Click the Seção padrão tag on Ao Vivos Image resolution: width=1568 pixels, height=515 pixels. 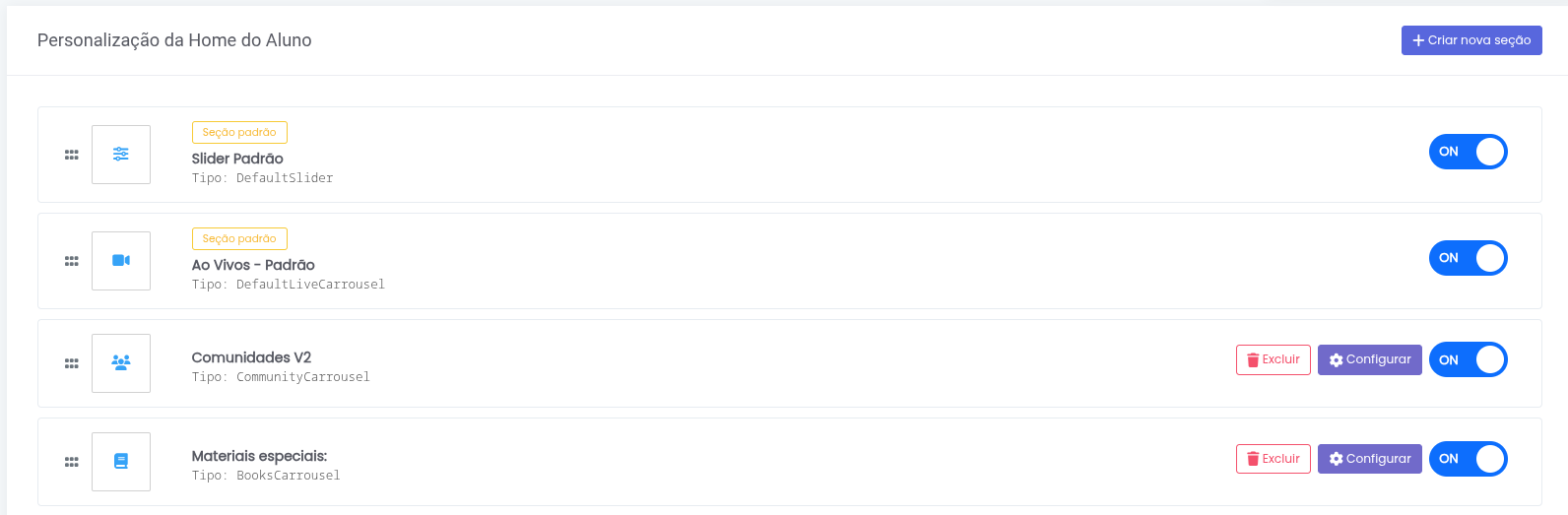[239, 238]
